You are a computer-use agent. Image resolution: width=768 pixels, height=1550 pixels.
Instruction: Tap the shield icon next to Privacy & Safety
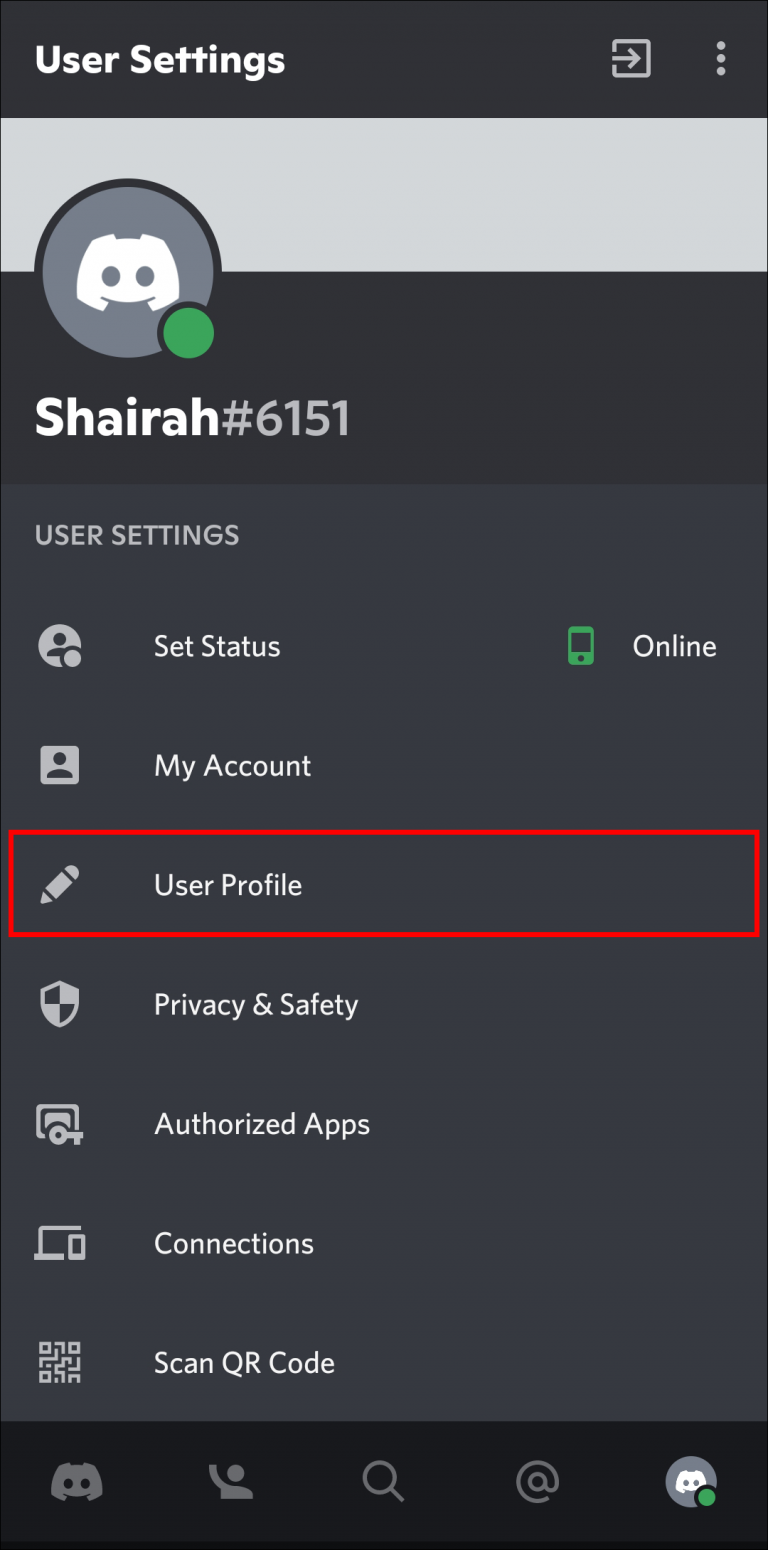[x=60, y=1004]
